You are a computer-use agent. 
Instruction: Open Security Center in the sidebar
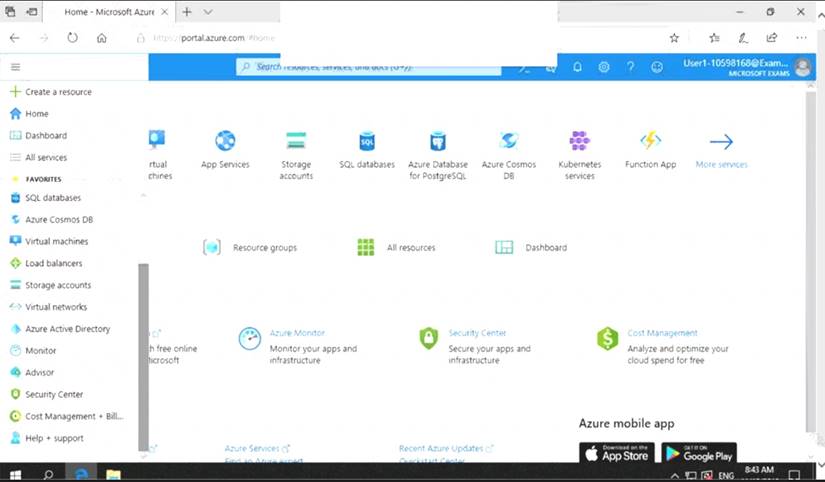coord(46,394)
